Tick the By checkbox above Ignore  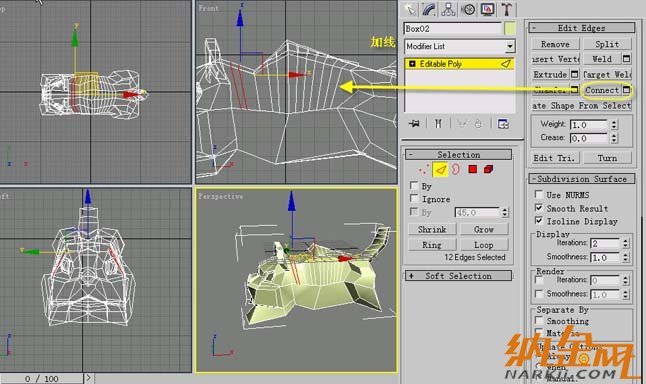[414, 186]
